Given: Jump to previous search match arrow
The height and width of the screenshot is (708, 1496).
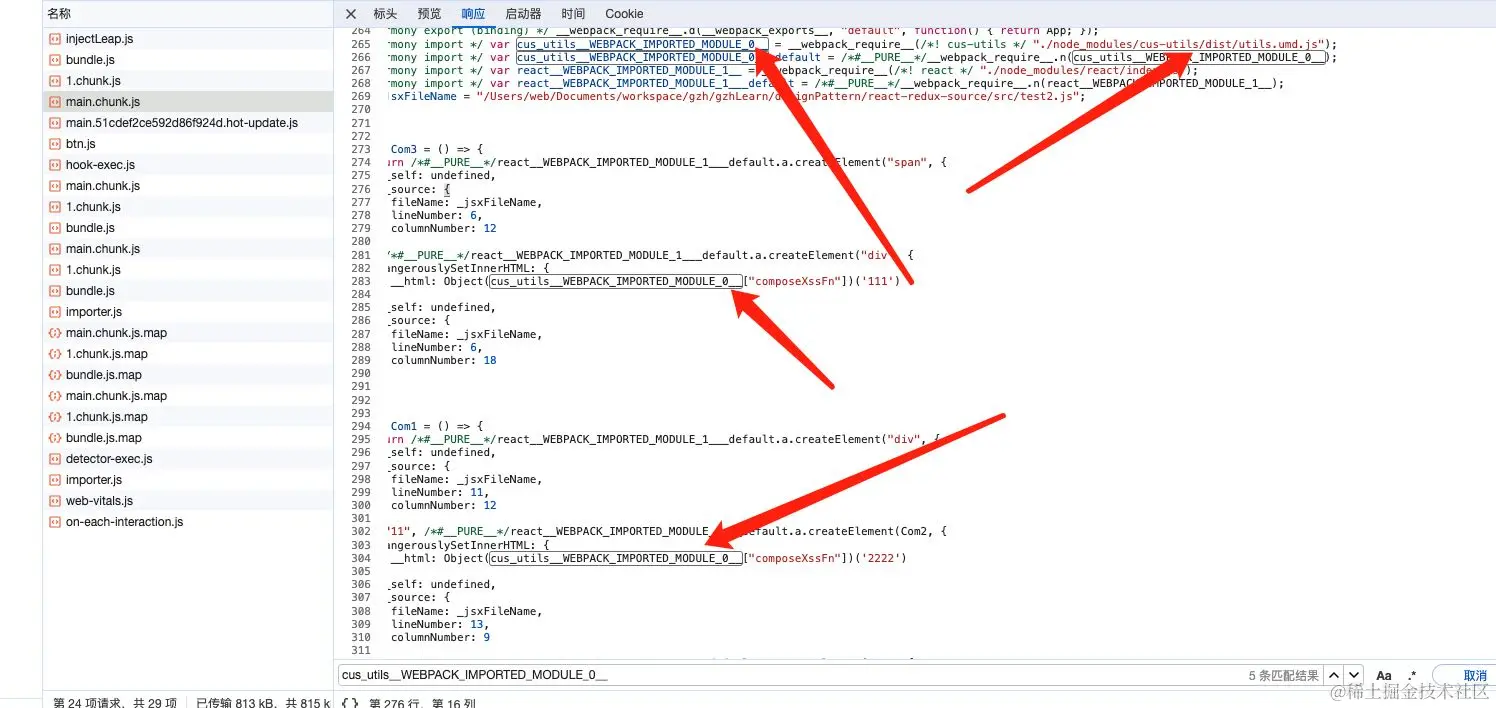Looking at the screenshot, I should (1333, 676).
